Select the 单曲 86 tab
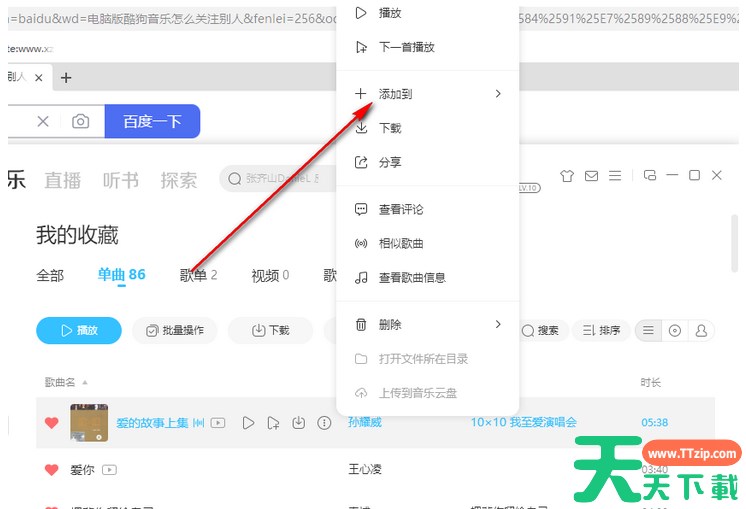The width and height of the screenshot is (746, 509). [x=121, y=274]
